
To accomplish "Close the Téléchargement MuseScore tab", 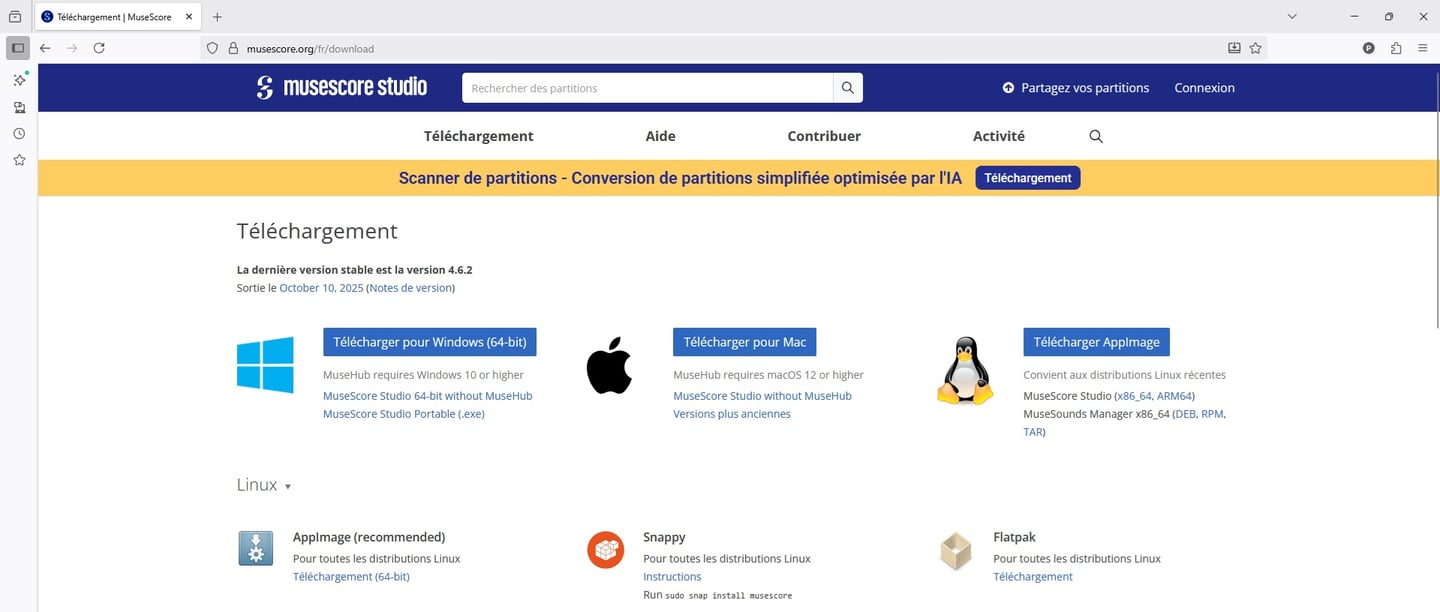I will (189, 17).
